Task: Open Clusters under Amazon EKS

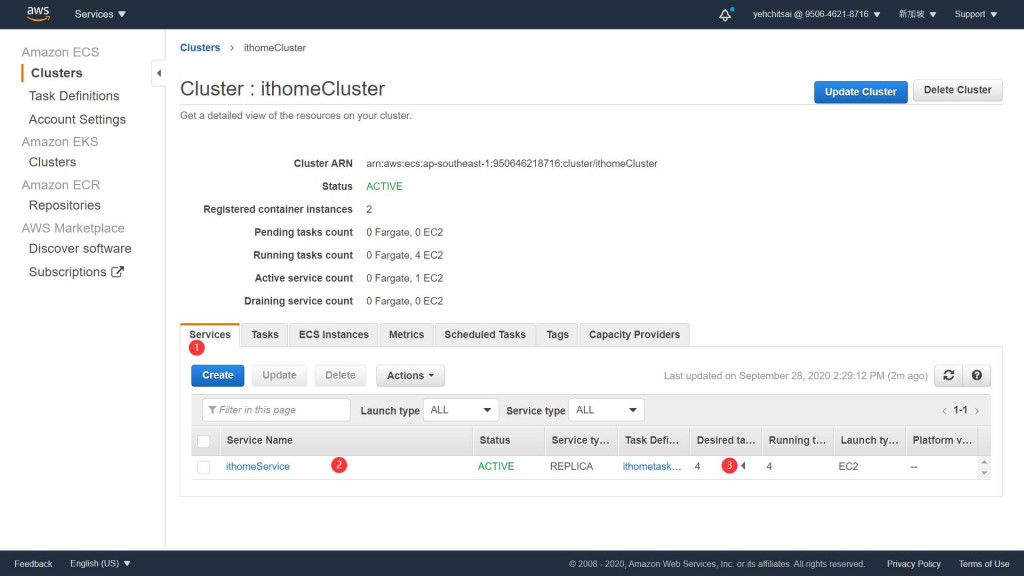Action: click(52, 162)
